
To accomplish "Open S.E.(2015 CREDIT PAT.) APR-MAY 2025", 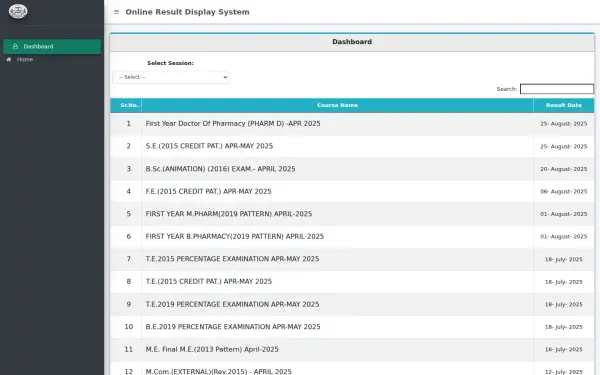I will (209, 146).
